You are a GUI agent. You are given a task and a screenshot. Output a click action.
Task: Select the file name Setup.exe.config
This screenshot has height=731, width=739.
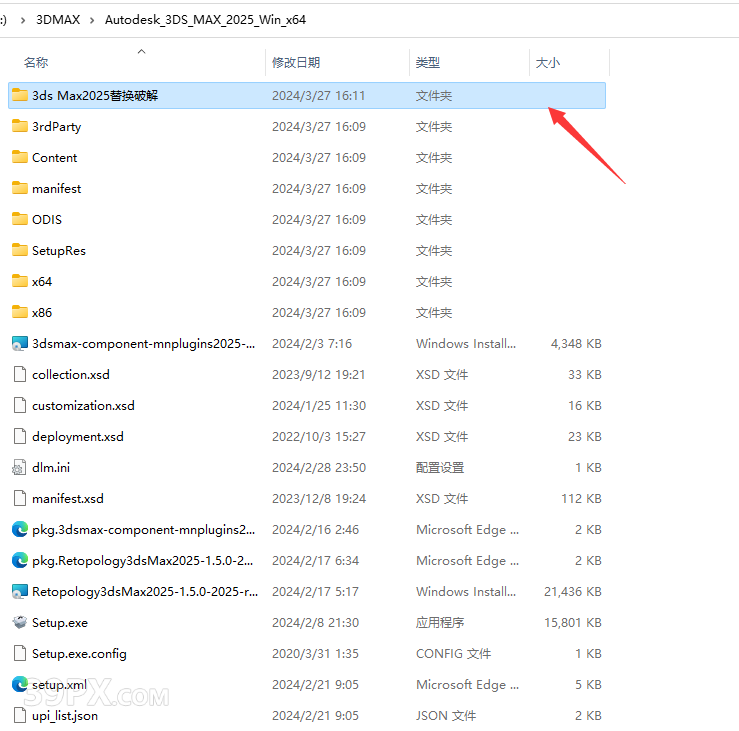79,654
